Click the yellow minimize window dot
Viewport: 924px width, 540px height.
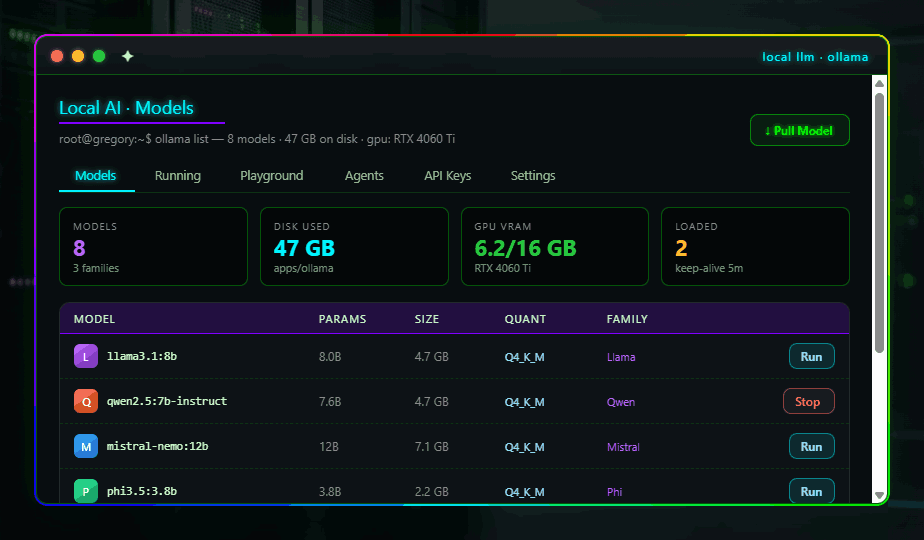pyautogui.click(x=78, y=56)
